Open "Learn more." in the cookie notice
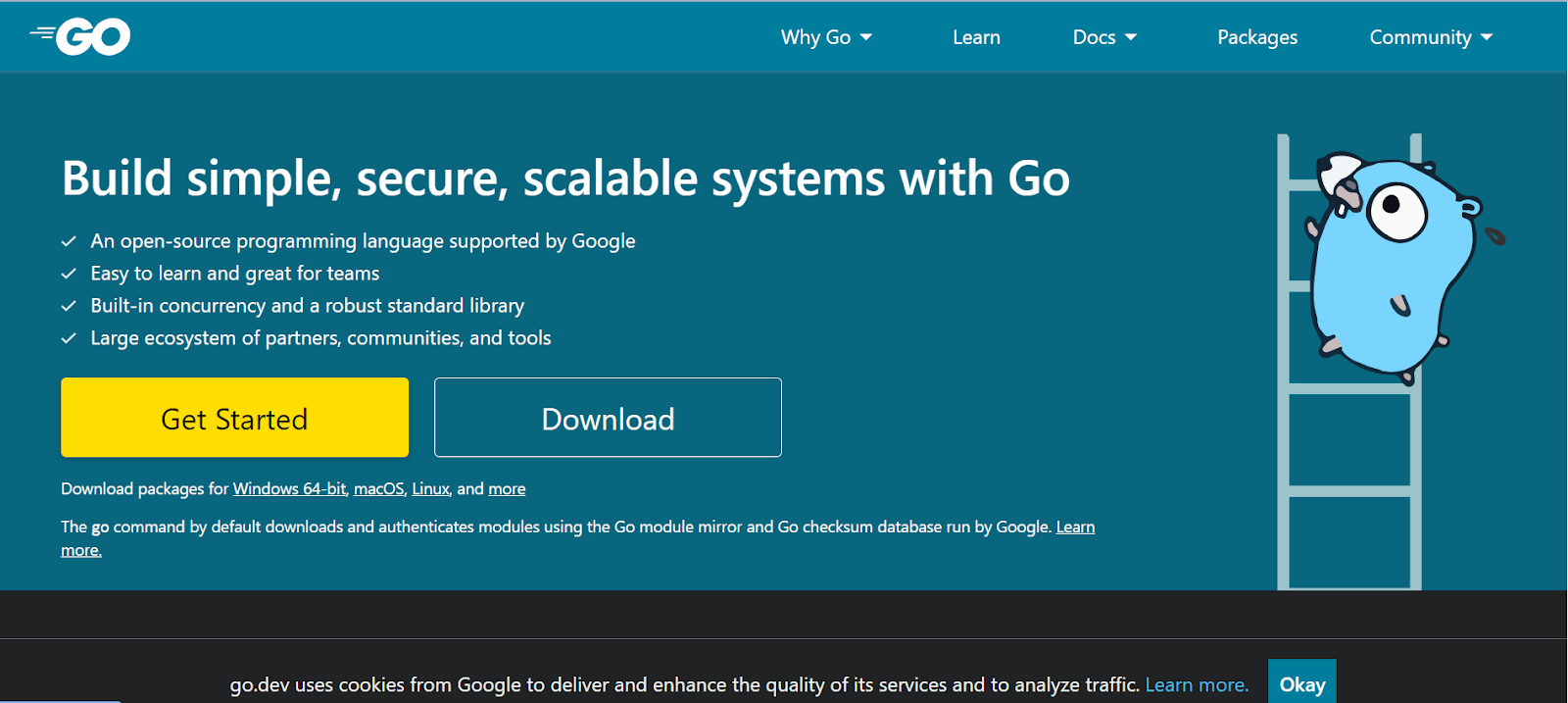This screenshot has width=1568, height=703. (1197, 684)
